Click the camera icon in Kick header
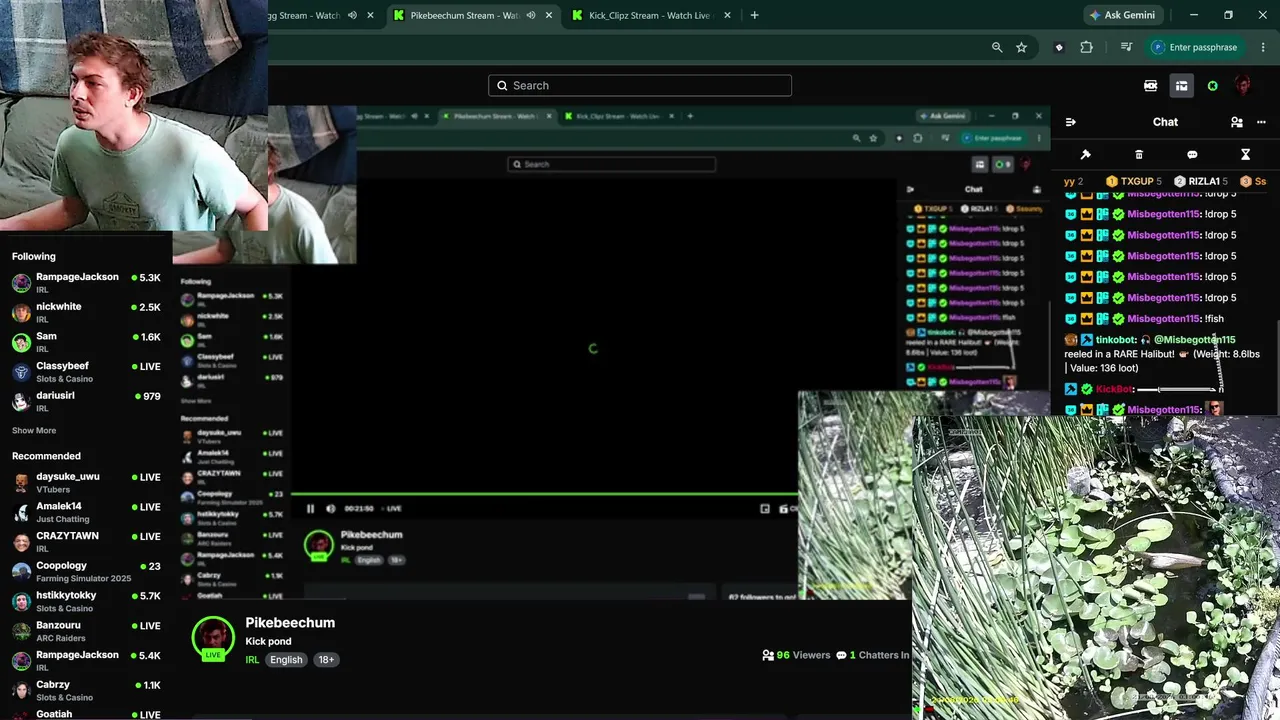This screenshot has height=720, width=1280. 1151,86
